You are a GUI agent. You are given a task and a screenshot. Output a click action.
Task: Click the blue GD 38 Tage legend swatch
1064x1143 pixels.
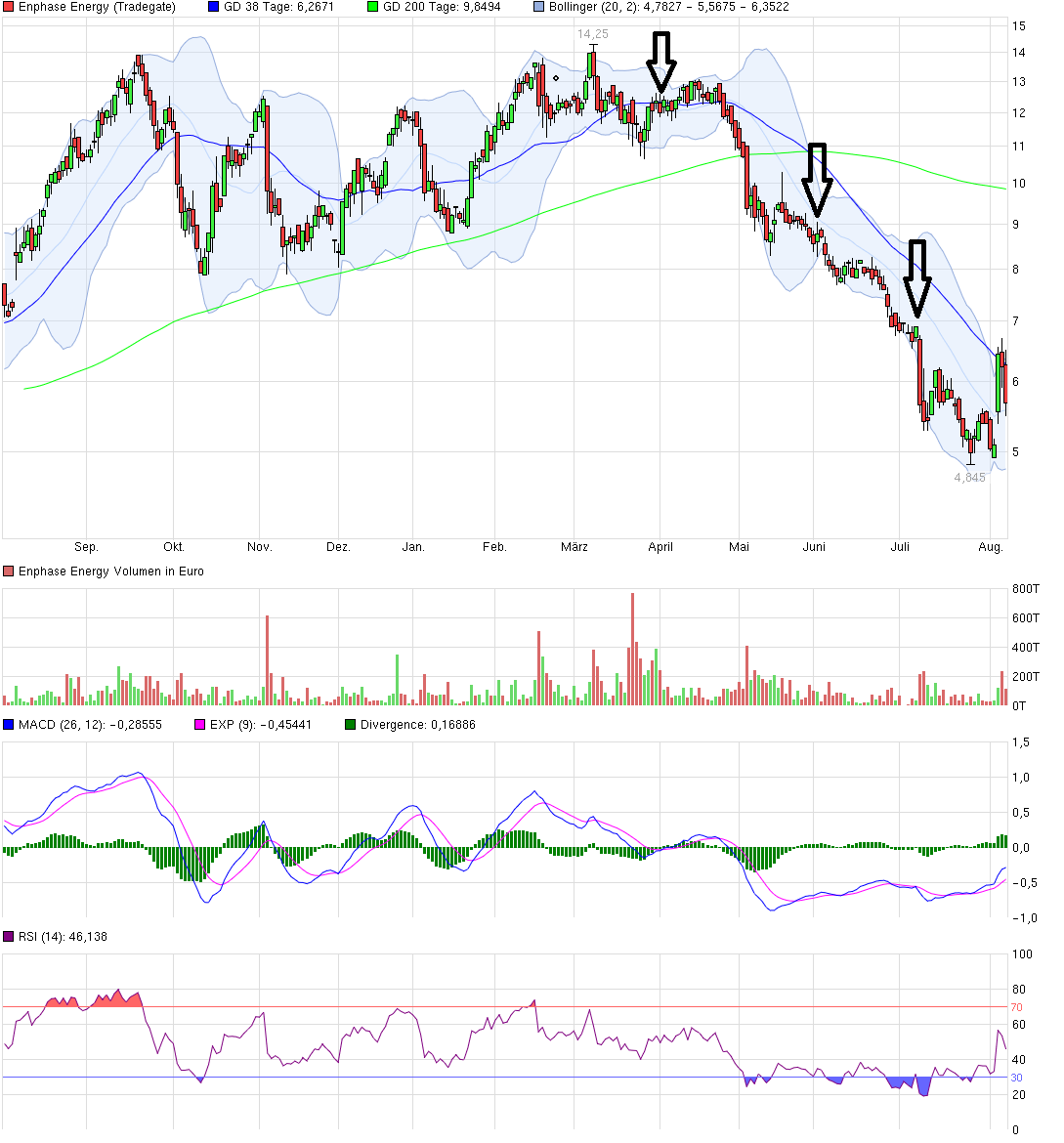(x=213, y=7)
